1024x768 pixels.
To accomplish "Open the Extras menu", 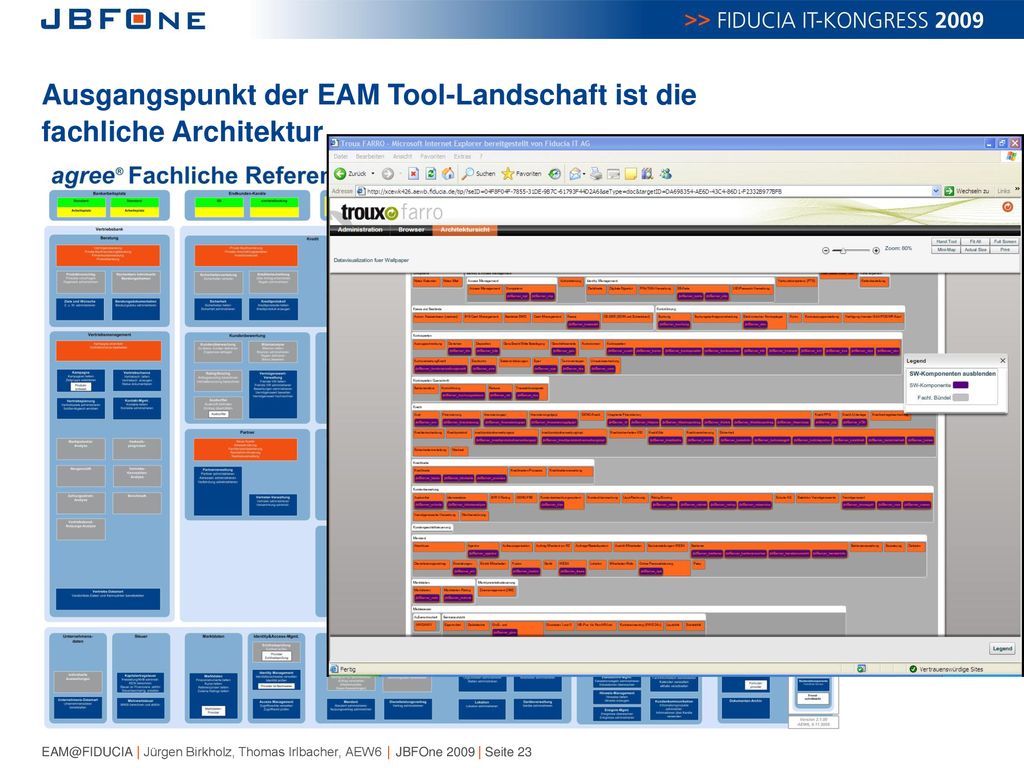I will (x=462, y=157).
